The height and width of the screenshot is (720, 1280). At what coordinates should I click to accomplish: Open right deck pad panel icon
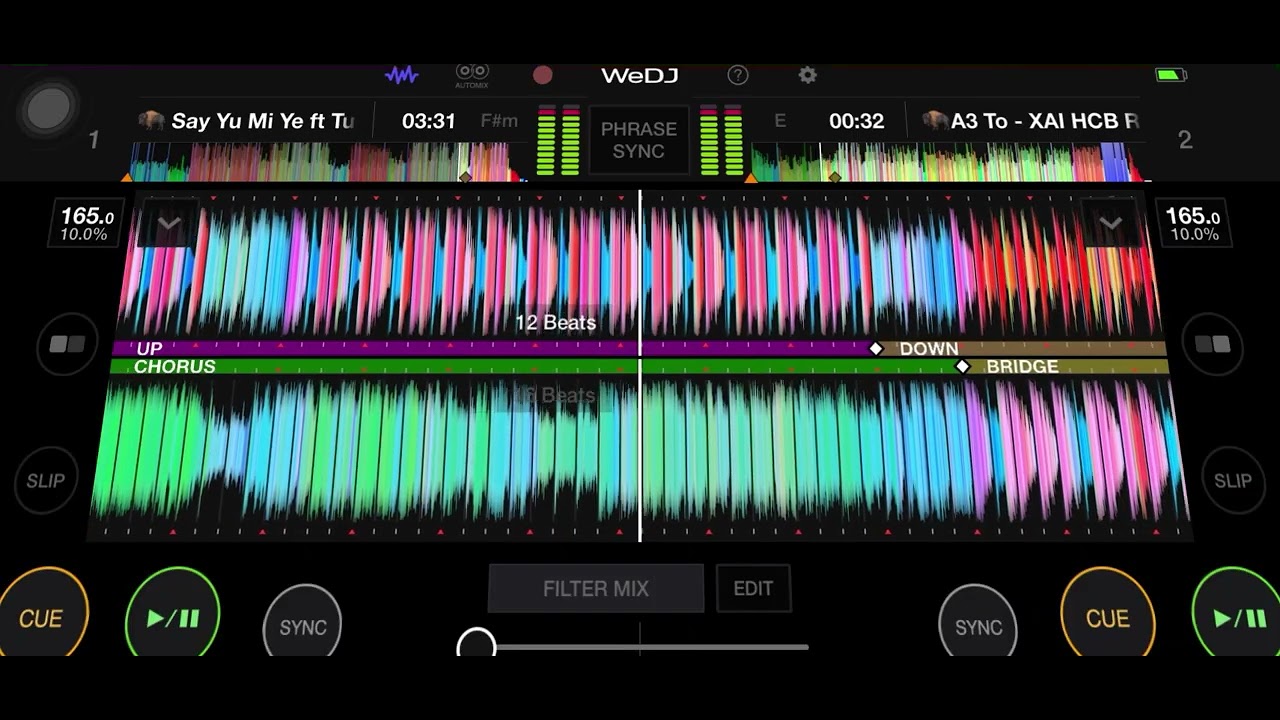pos(1213,345)
